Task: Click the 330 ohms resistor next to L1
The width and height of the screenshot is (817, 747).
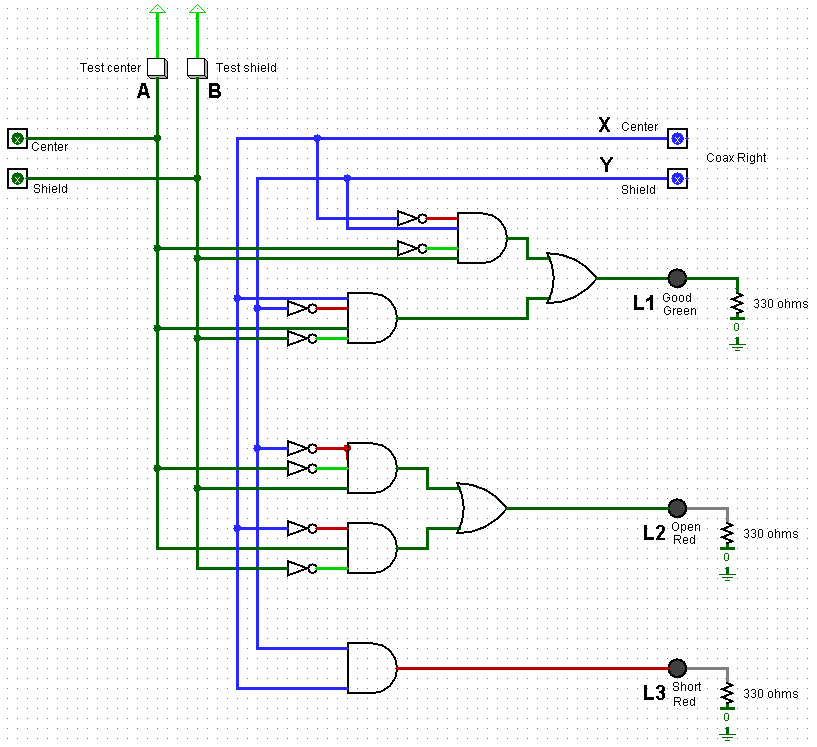Action: (738, 303)
